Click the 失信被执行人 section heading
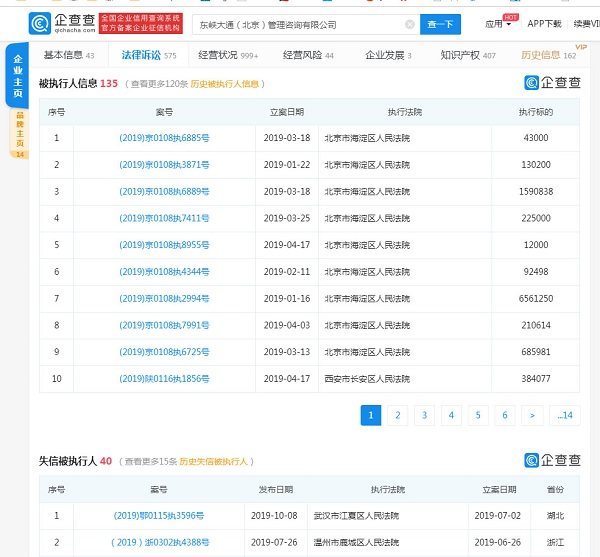 (x=68, y=461)
